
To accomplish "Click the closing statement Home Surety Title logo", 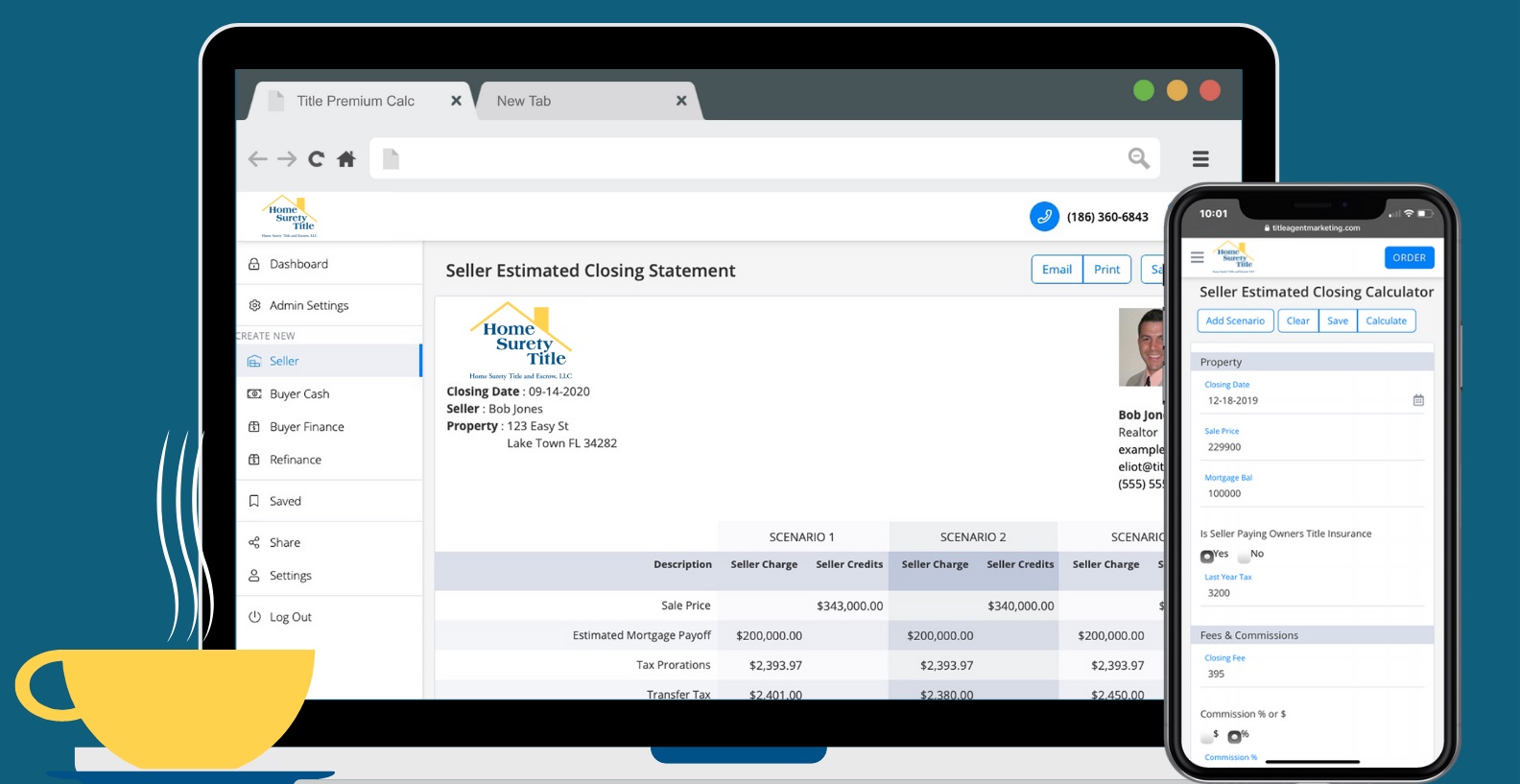I will (x=520, y=342).
